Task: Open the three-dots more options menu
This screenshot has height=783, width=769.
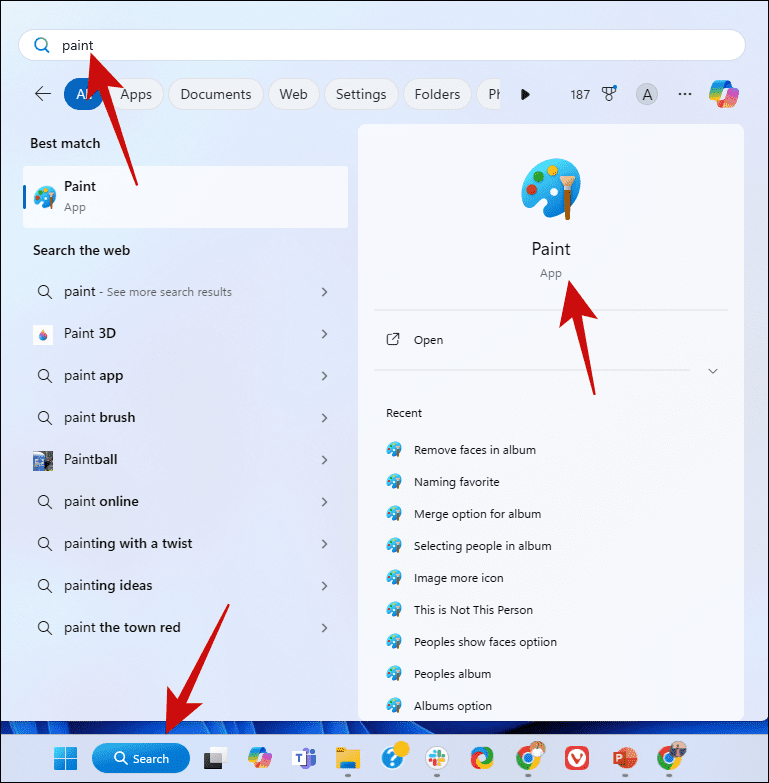Action: coord(685,94)
